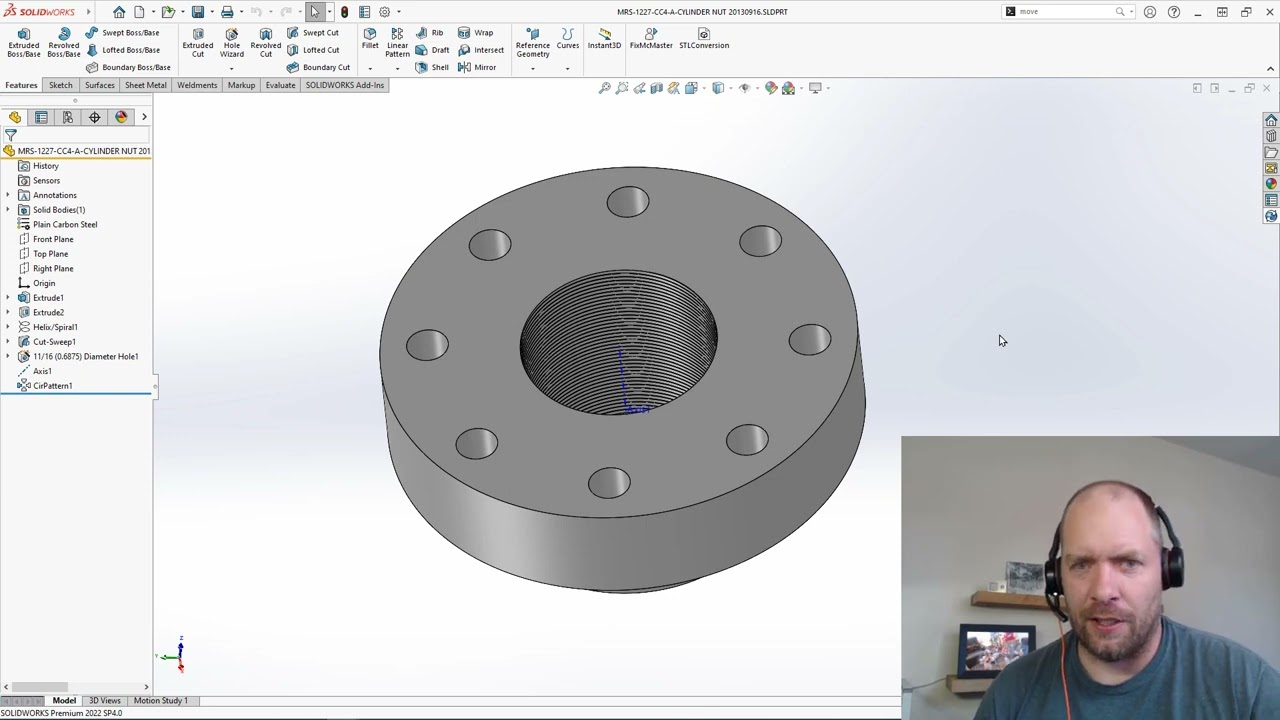The image size is (1280, 720).
Task: Apply the Shell feature
Action: (x=432, y=67)
